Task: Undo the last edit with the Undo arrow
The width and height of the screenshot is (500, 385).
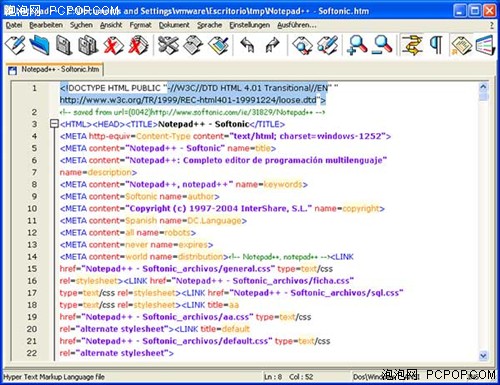Action: (247, 45)
